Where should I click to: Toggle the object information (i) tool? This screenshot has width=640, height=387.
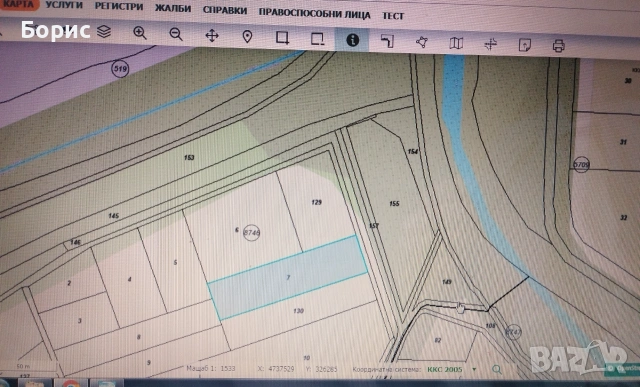tap(352, 40)
